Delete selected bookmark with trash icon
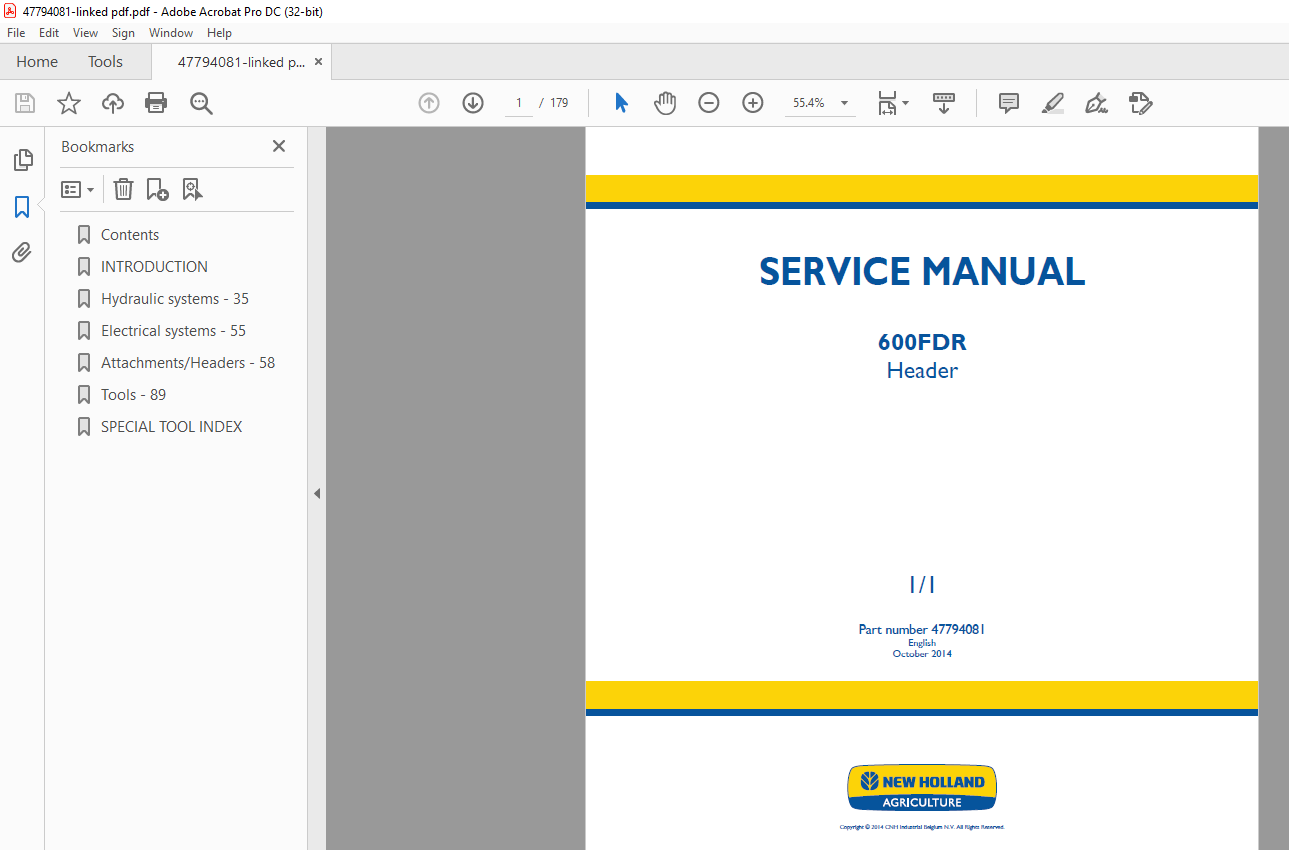Viewport: 1289px width, 850px height. click(123, 189)
